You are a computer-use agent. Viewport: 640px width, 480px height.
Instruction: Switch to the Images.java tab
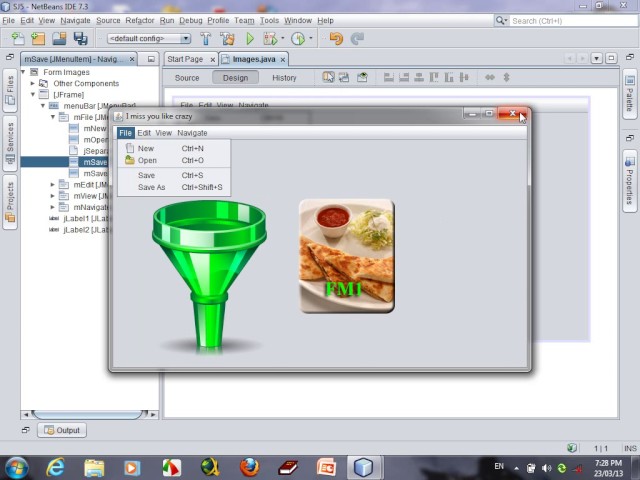pyautogui.click(x=254, y=59)
